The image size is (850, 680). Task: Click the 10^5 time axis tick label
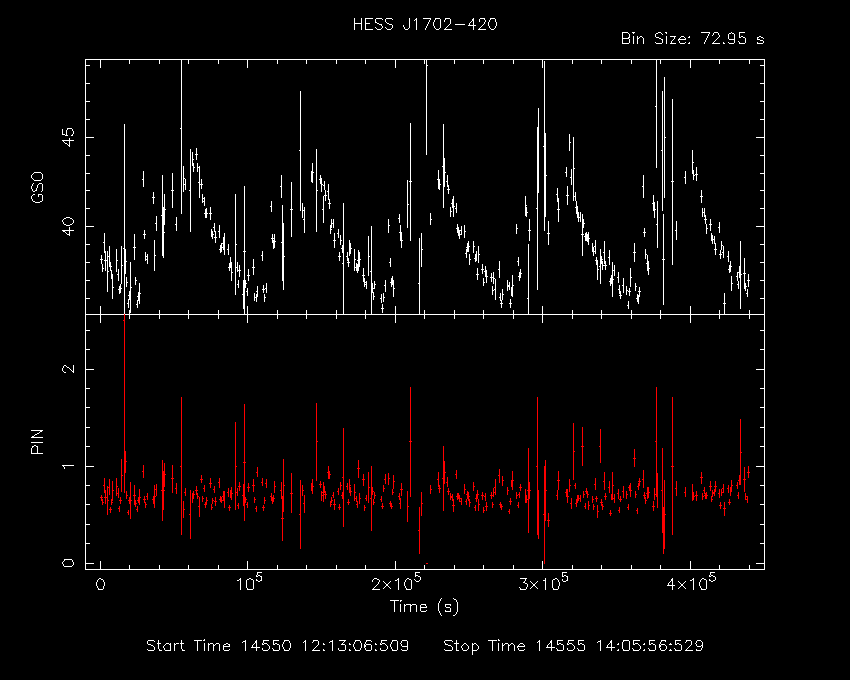click(x=248, y=583)
